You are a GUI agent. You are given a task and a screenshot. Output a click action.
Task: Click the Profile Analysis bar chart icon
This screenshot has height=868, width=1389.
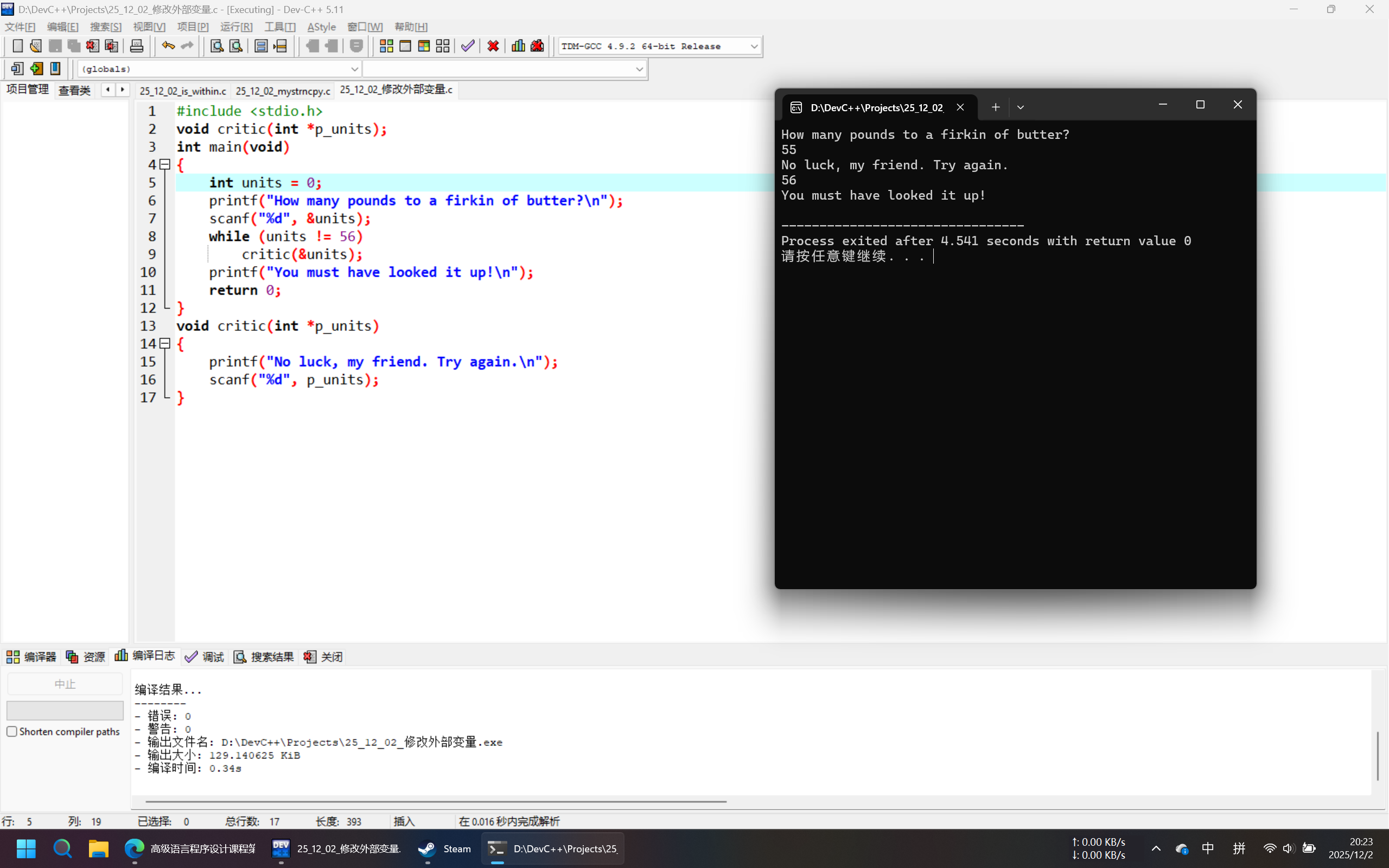[x=518, y=46]
